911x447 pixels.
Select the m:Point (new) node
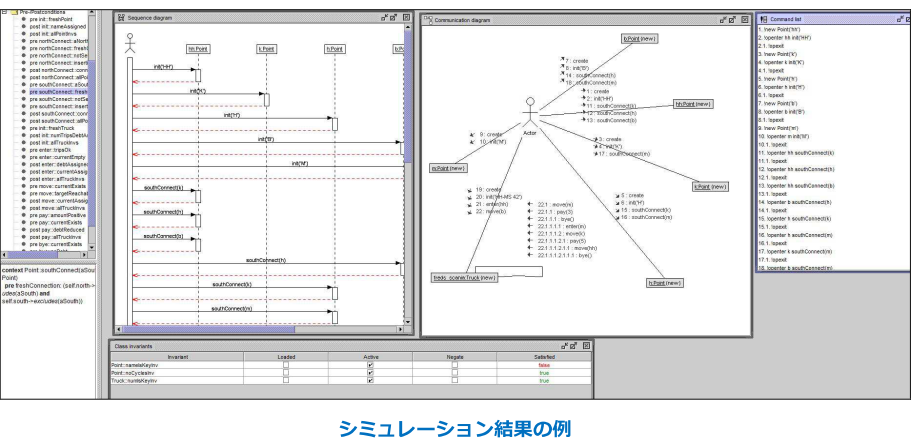pos(449,167)
